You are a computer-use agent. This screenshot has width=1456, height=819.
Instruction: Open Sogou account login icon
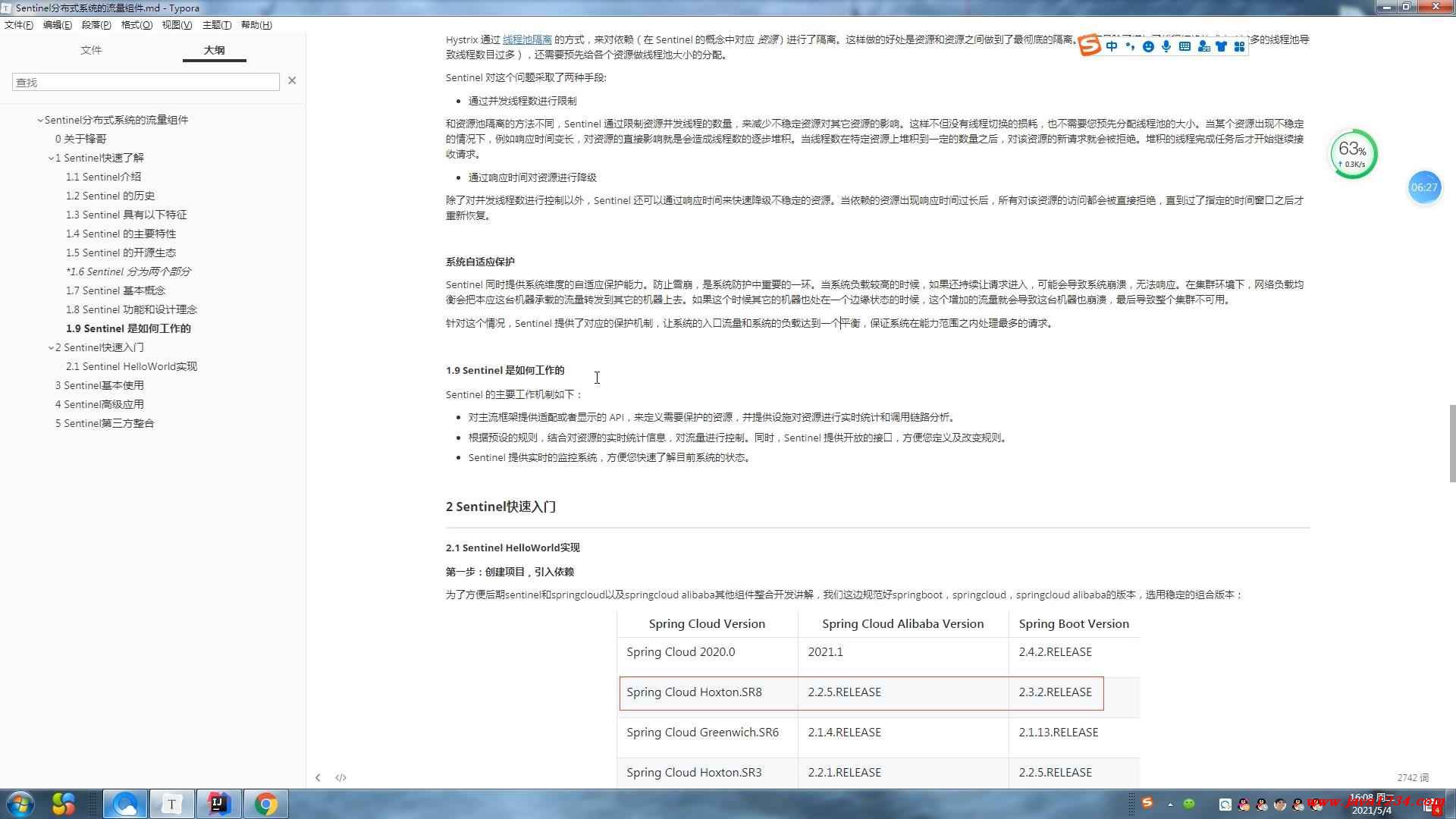point(1203,46)
